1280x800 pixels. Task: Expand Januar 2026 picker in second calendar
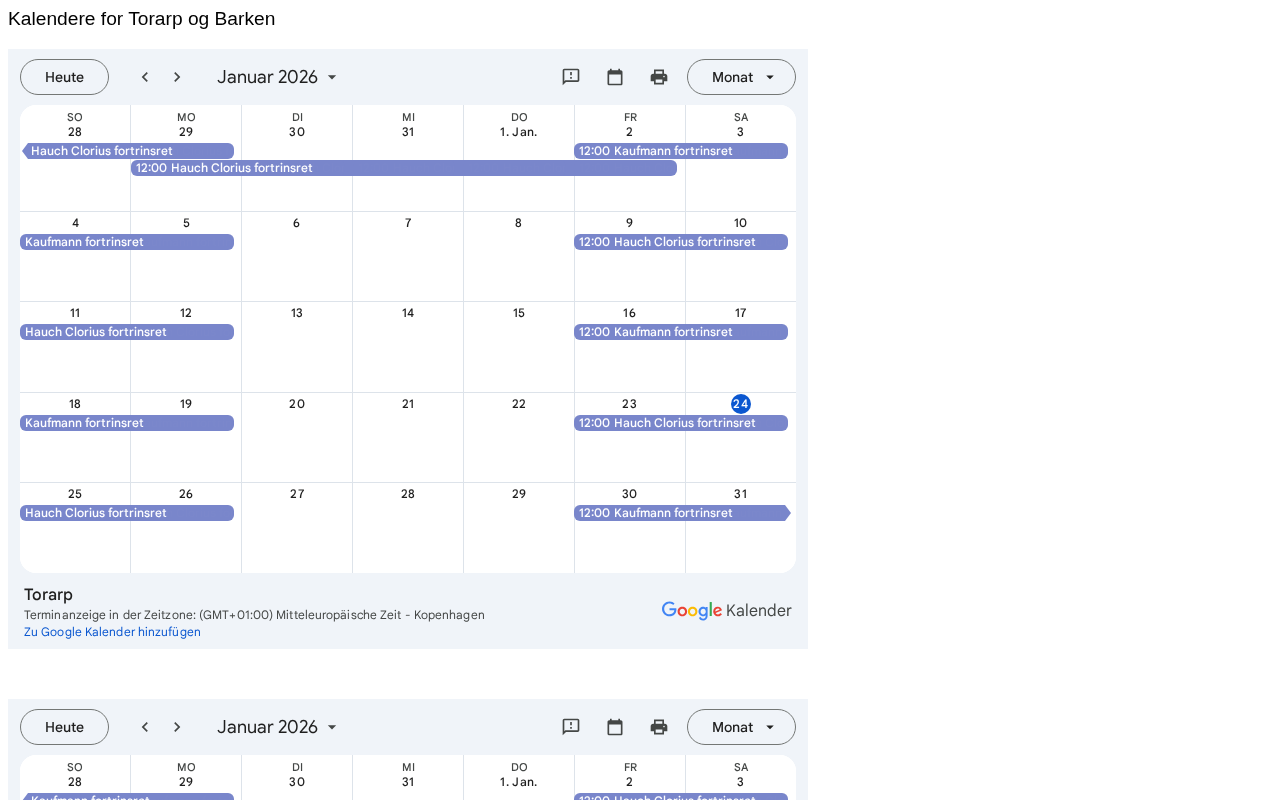(x=278, y=727)
